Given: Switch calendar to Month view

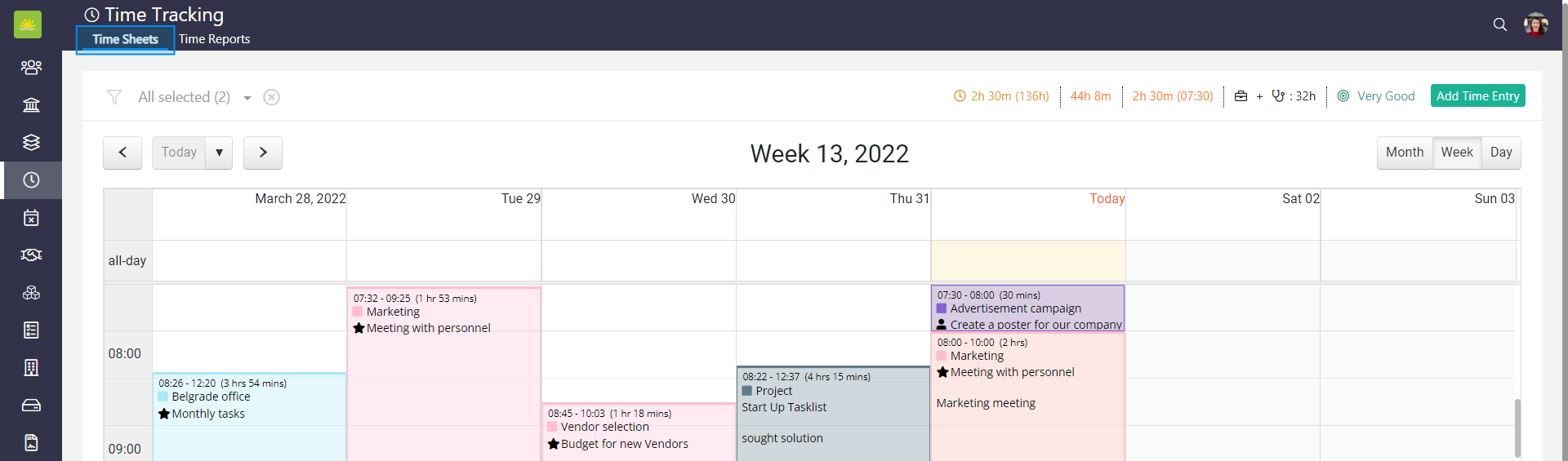Looking at the screenshot, I should (1404, 153).
